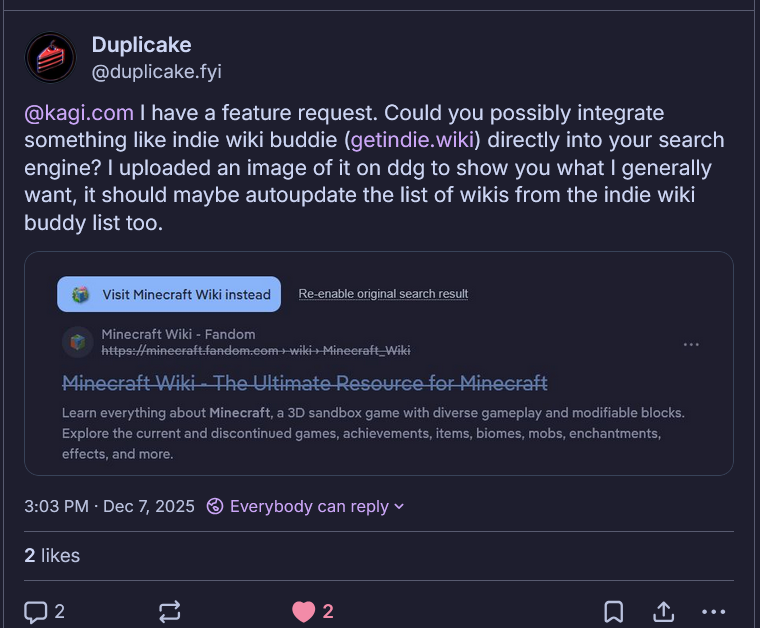Click Duplicake's cake avatar picture

(x=50, y=58)
